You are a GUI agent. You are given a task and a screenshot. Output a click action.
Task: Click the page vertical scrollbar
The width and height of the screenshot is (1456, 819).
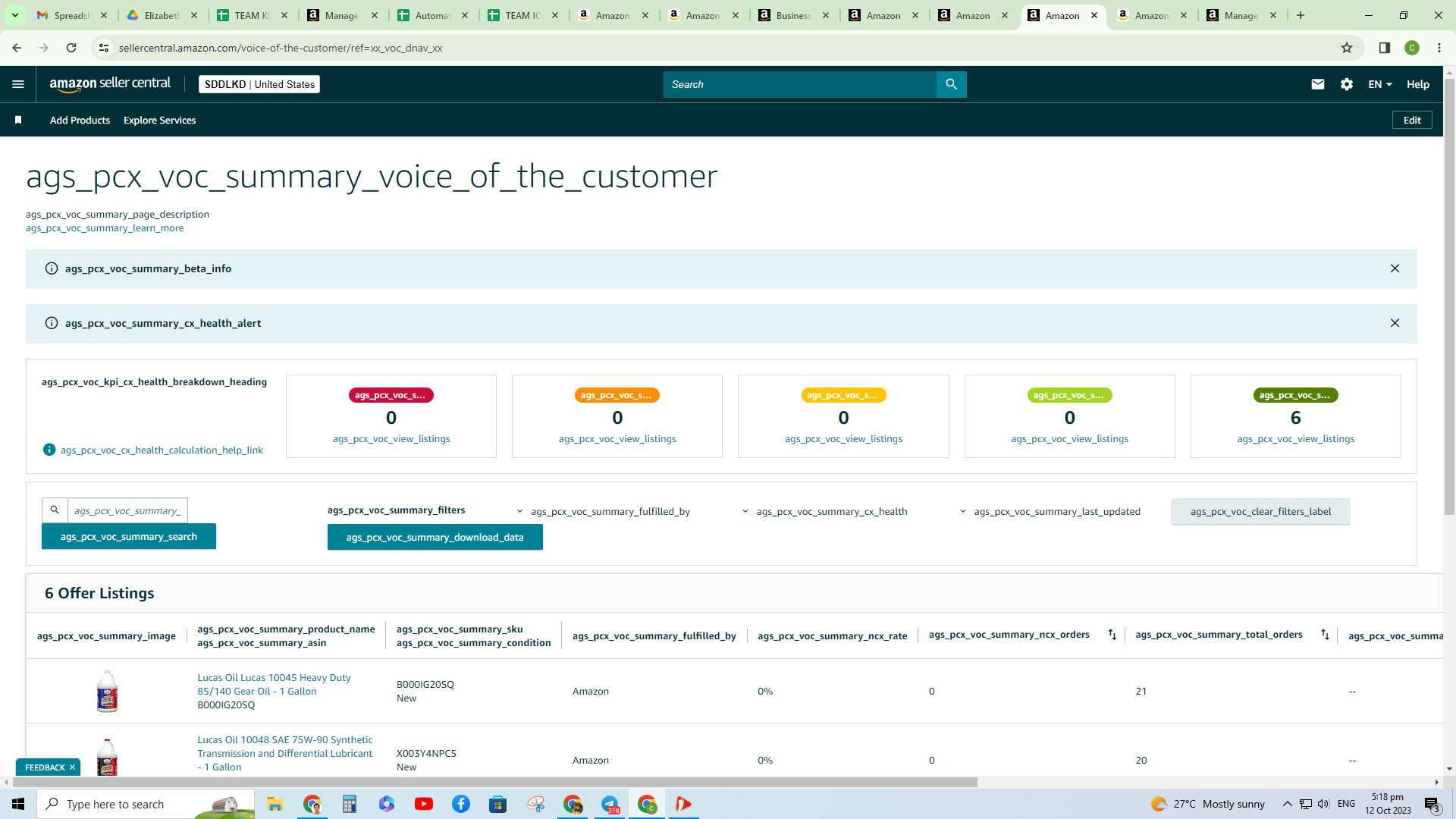point(1449,296)
